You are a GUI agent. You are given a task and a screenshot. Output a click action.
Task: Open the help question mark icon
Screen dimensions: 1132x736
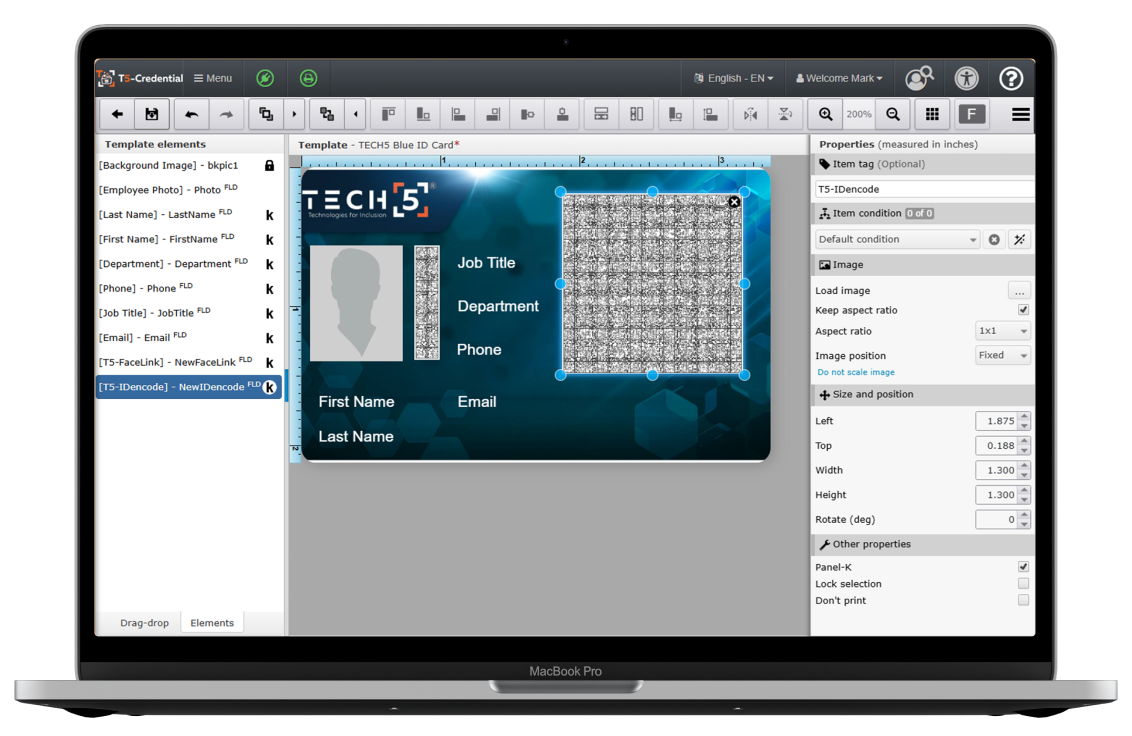(1011, 78)
